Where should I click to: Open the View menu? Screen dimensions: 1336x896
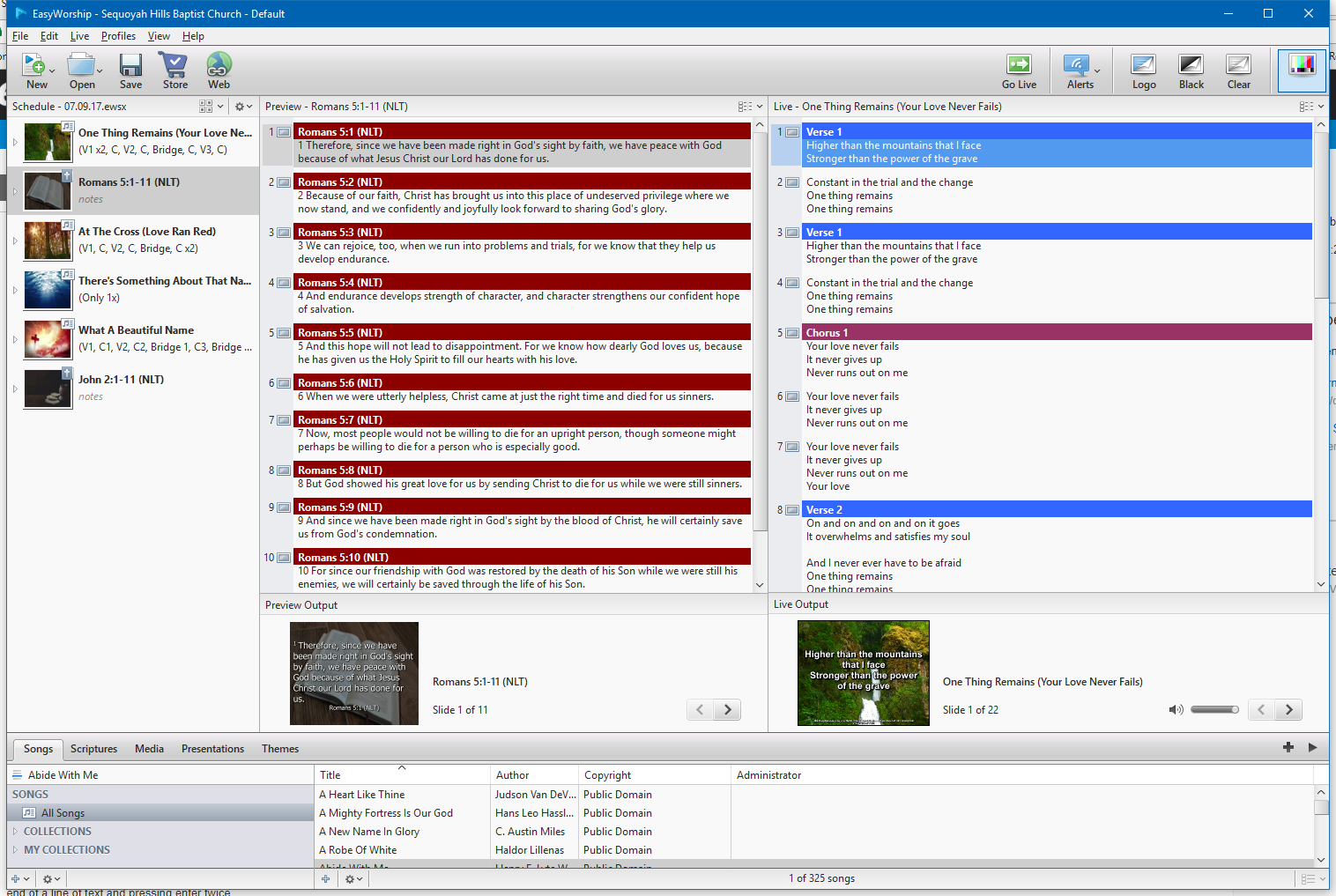159,36
